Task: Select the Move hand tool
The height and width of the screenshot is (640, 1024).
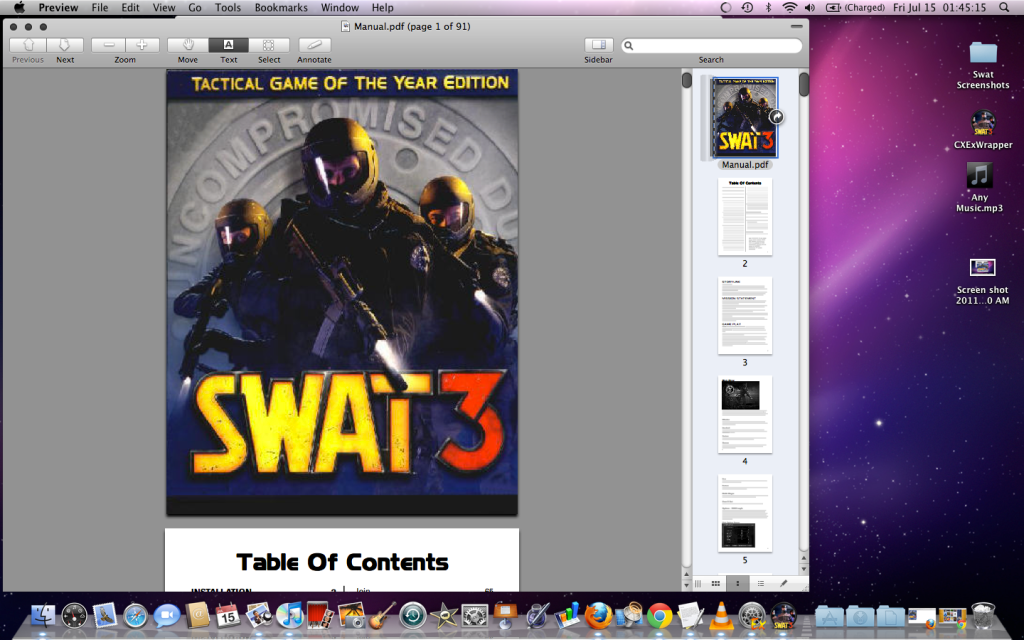Action: pyautogui.click(x=188, y=45)
